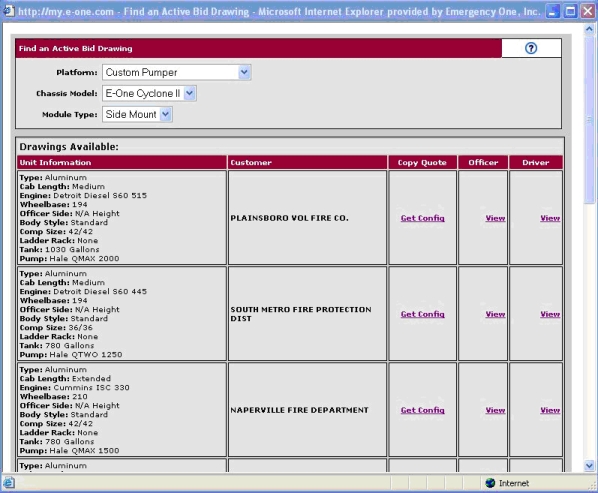Click the scrollbar up arrow
Image resolution: width=598 pixels, height=493 pixels.
click(590, 29)
